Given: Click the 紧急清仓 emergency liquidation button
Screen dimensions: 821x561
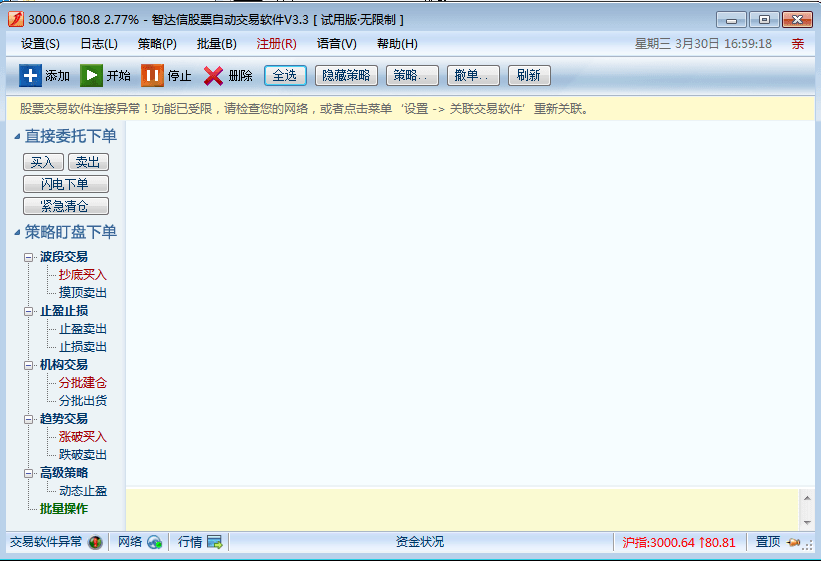Looking at the screenshot, I should [x=66, y=206].
